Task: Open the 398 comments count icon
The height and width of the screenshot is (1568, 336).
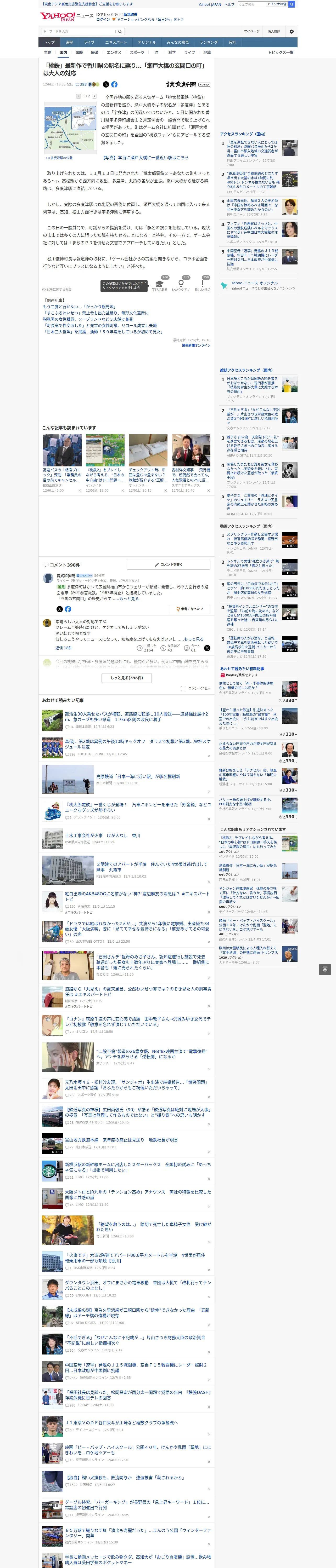Action: (x=82, y=85)
